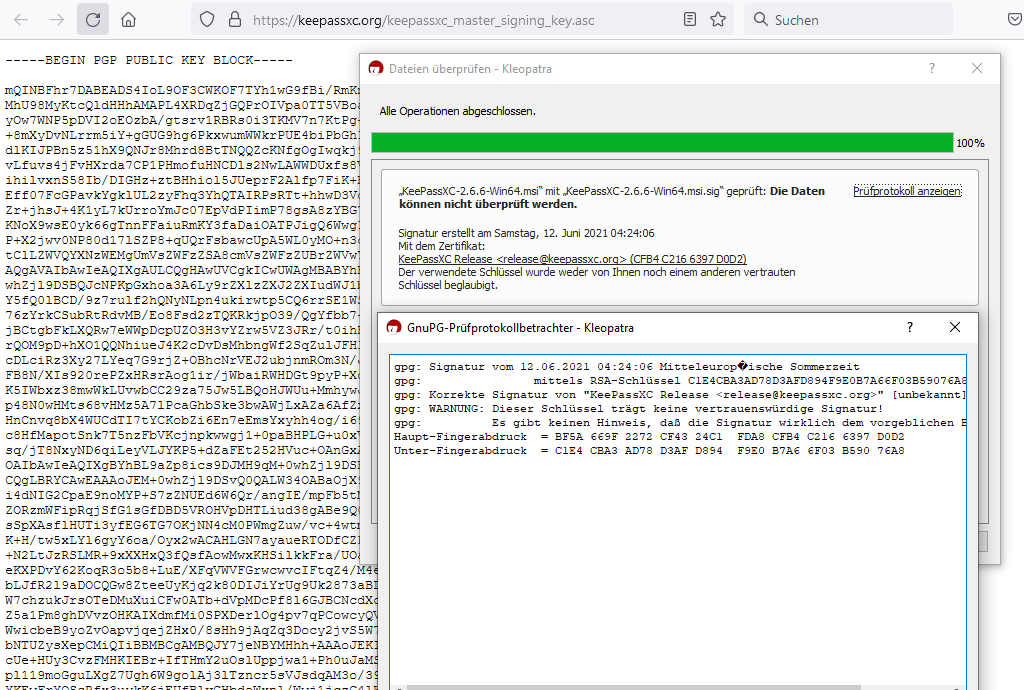Focus the Suchen search box

848,20
